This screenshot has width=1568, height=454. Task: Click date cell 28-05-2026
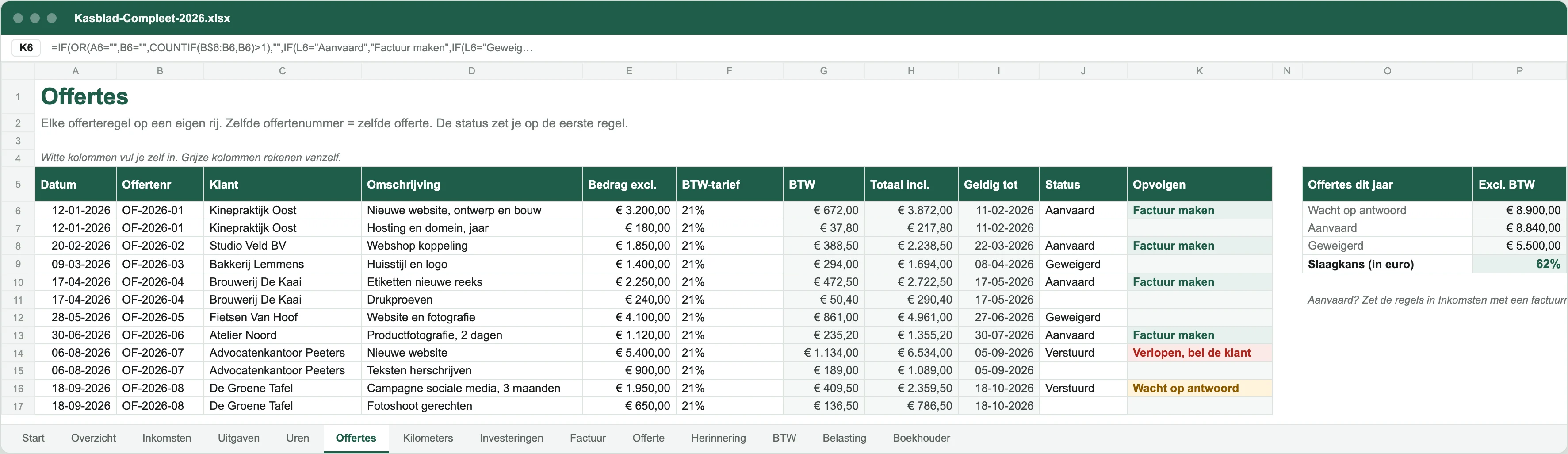point(76,318)
